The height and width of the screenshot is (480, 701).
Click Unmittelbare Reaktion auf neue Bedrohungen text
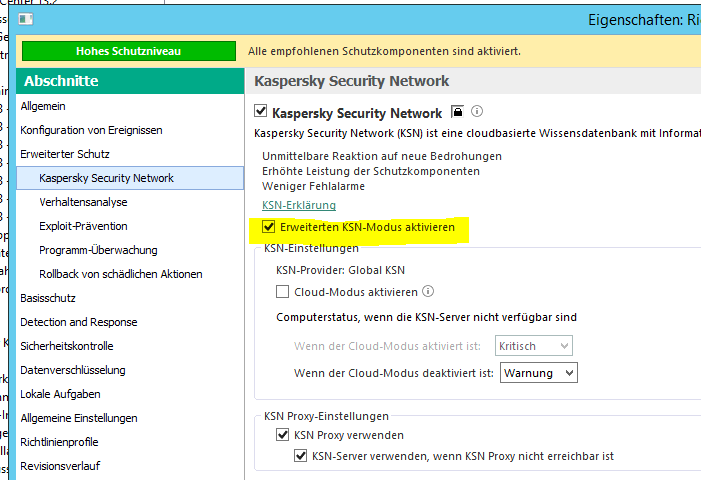coord(382,156)
